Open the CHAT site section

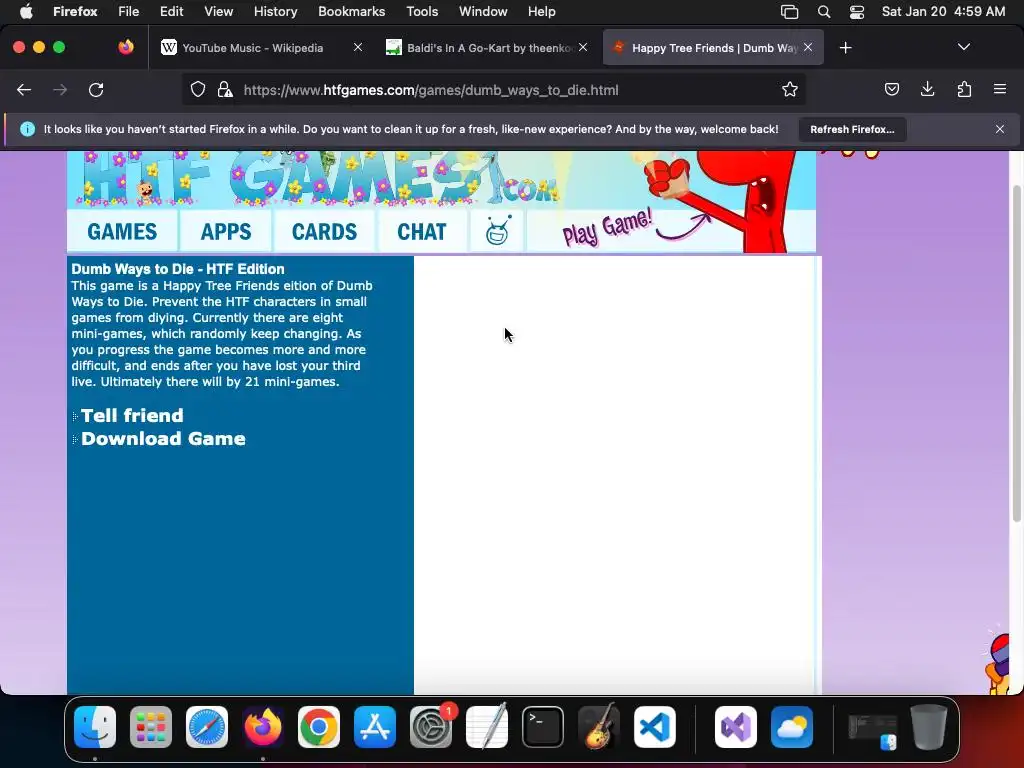click(x=421, y=232)
